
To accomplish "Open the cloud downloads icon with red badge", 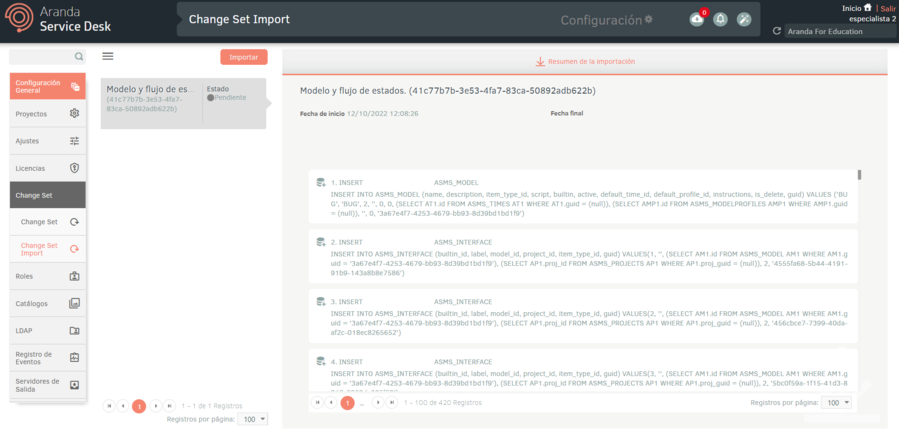I will point(697,19).
